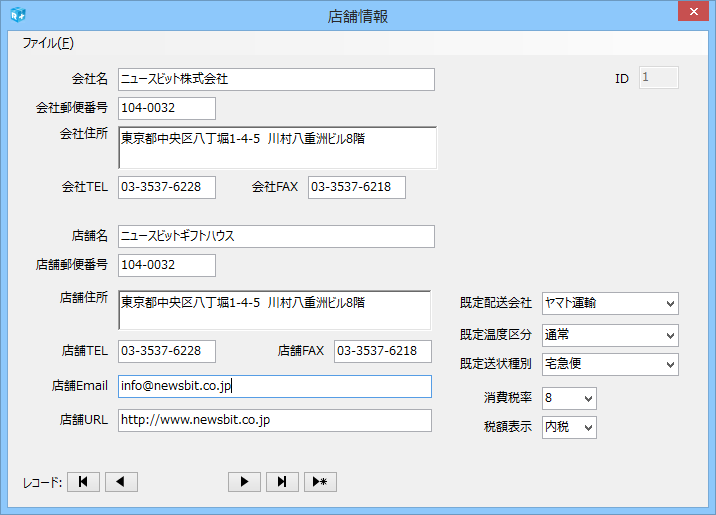Close the 店舗情報 window

pyautogui.click(x=693, y=11)
